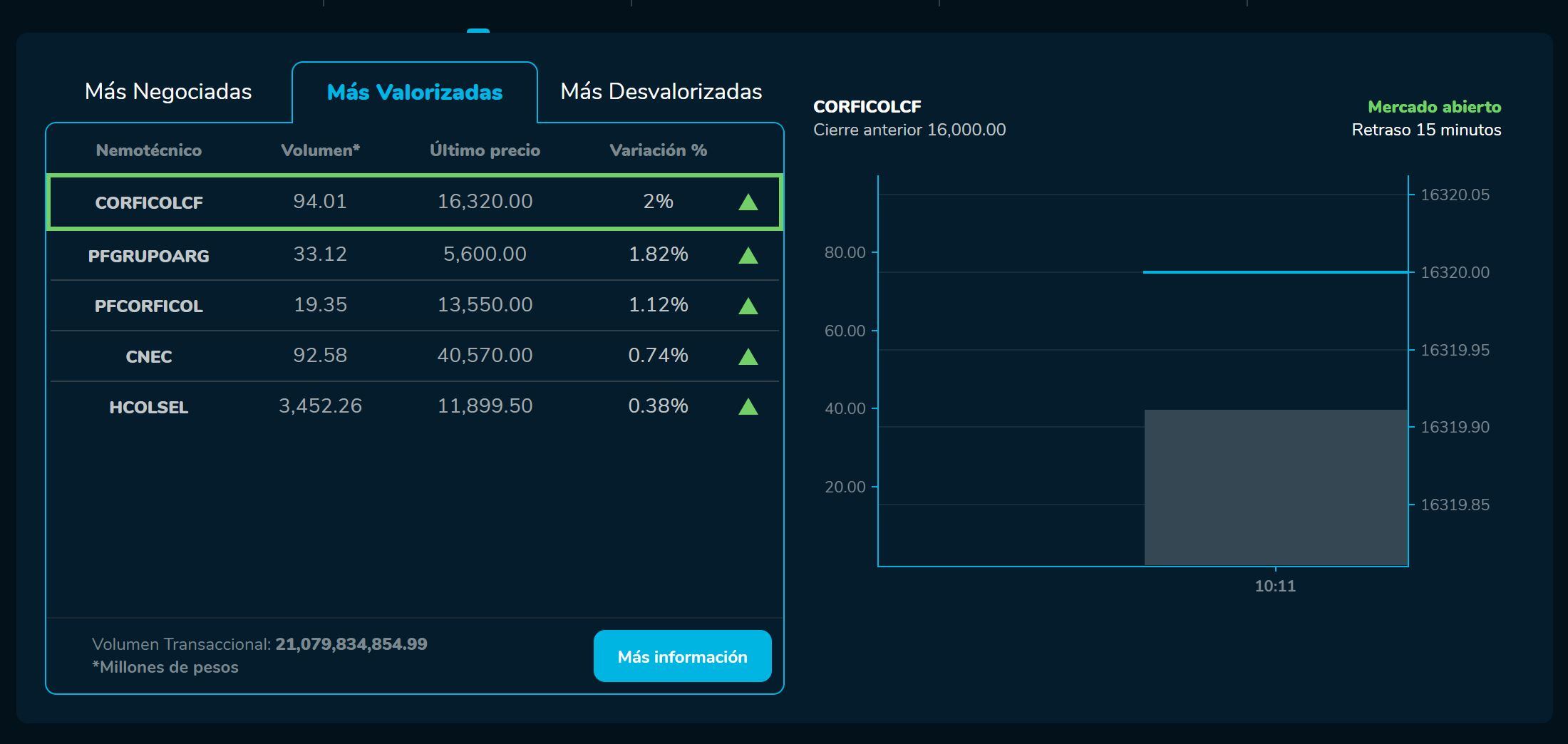Select the CNEC ticker name
This screenshot has height=744, width=1568.
click(149, 357)
